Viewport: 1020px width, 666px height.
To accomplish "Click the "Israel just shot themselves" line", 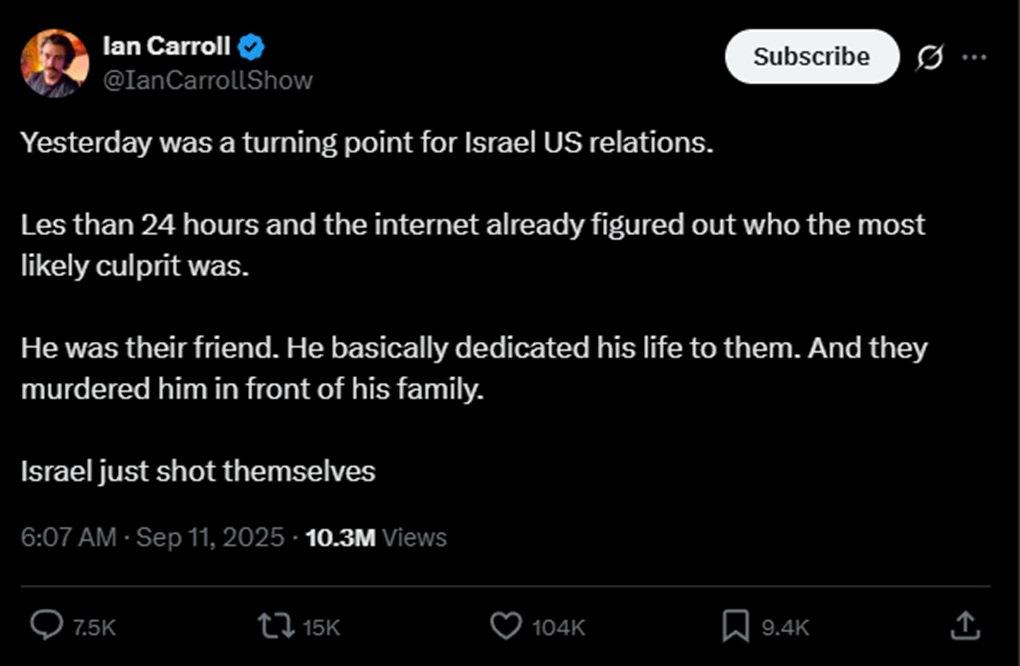I will 198,470.
